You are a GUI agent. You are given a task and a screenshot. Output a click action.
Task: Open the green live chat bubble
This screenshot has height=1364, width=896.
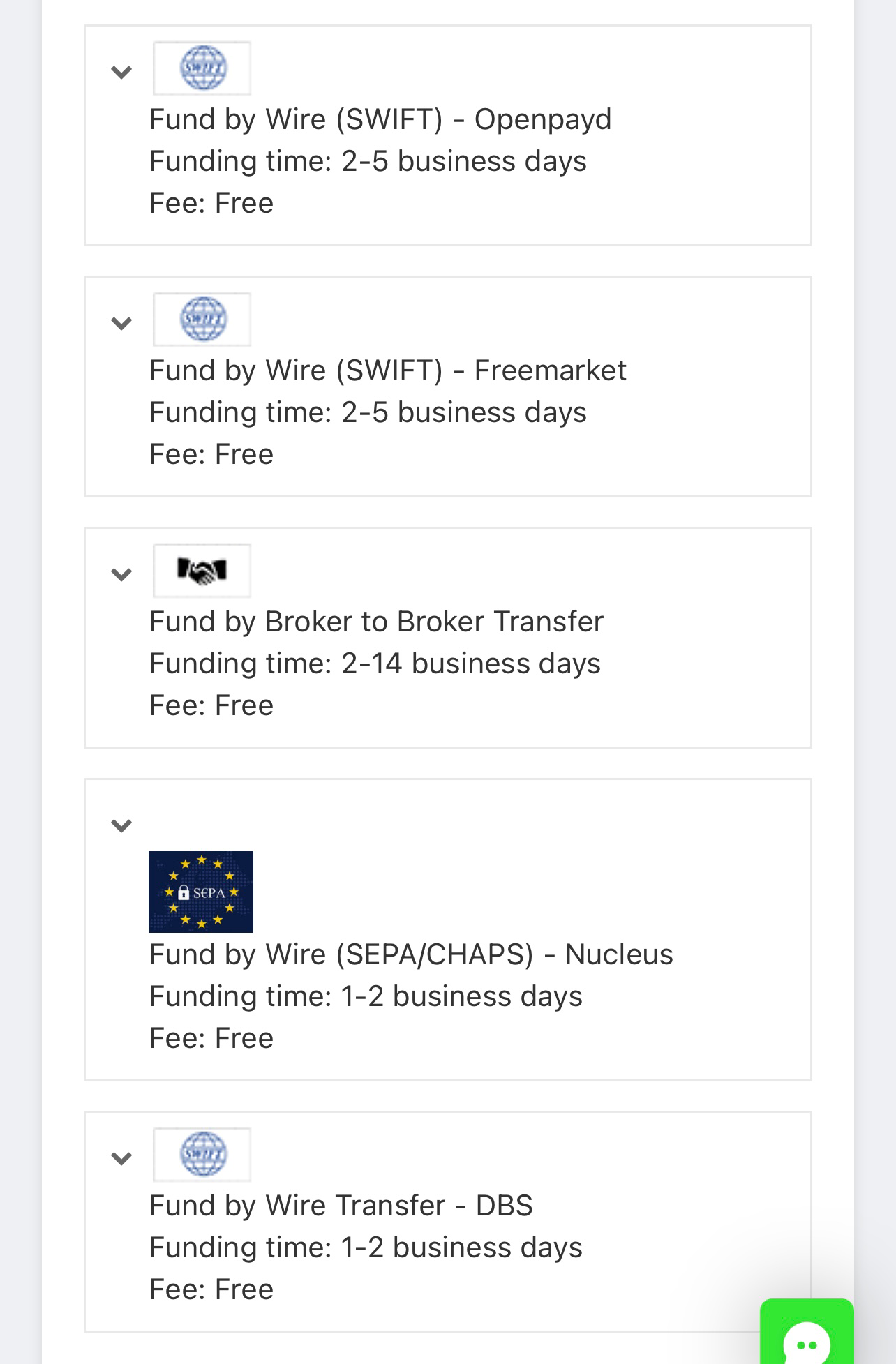(x=807, y=1331)
